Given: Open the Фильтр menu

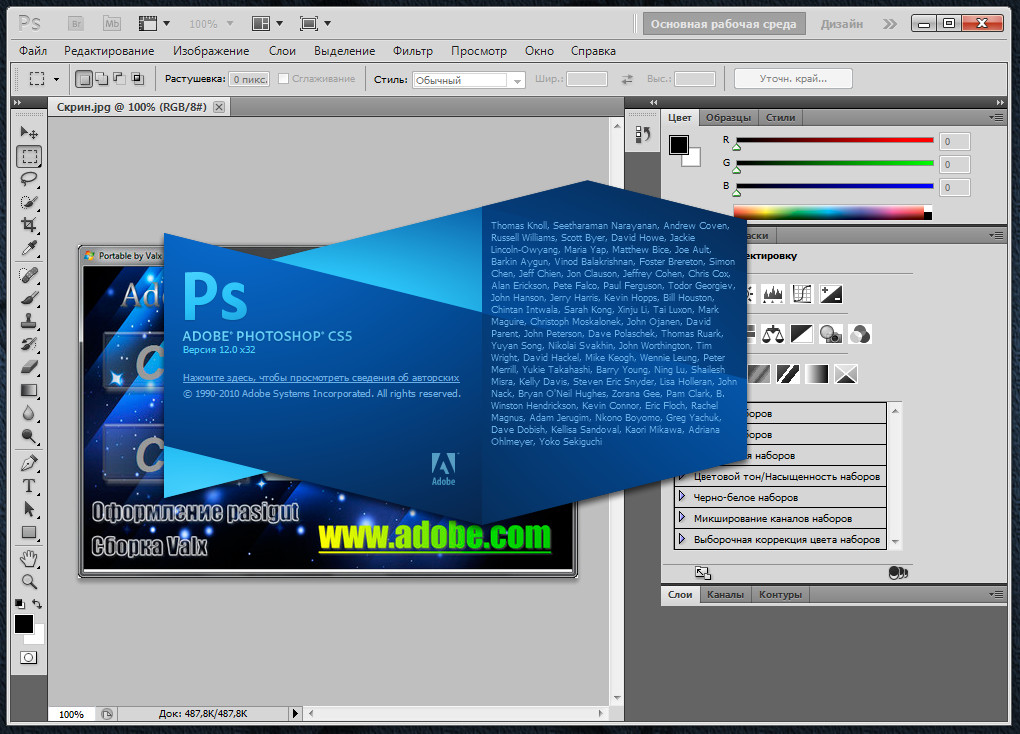Looking at the screenshot, I should 412,51.
